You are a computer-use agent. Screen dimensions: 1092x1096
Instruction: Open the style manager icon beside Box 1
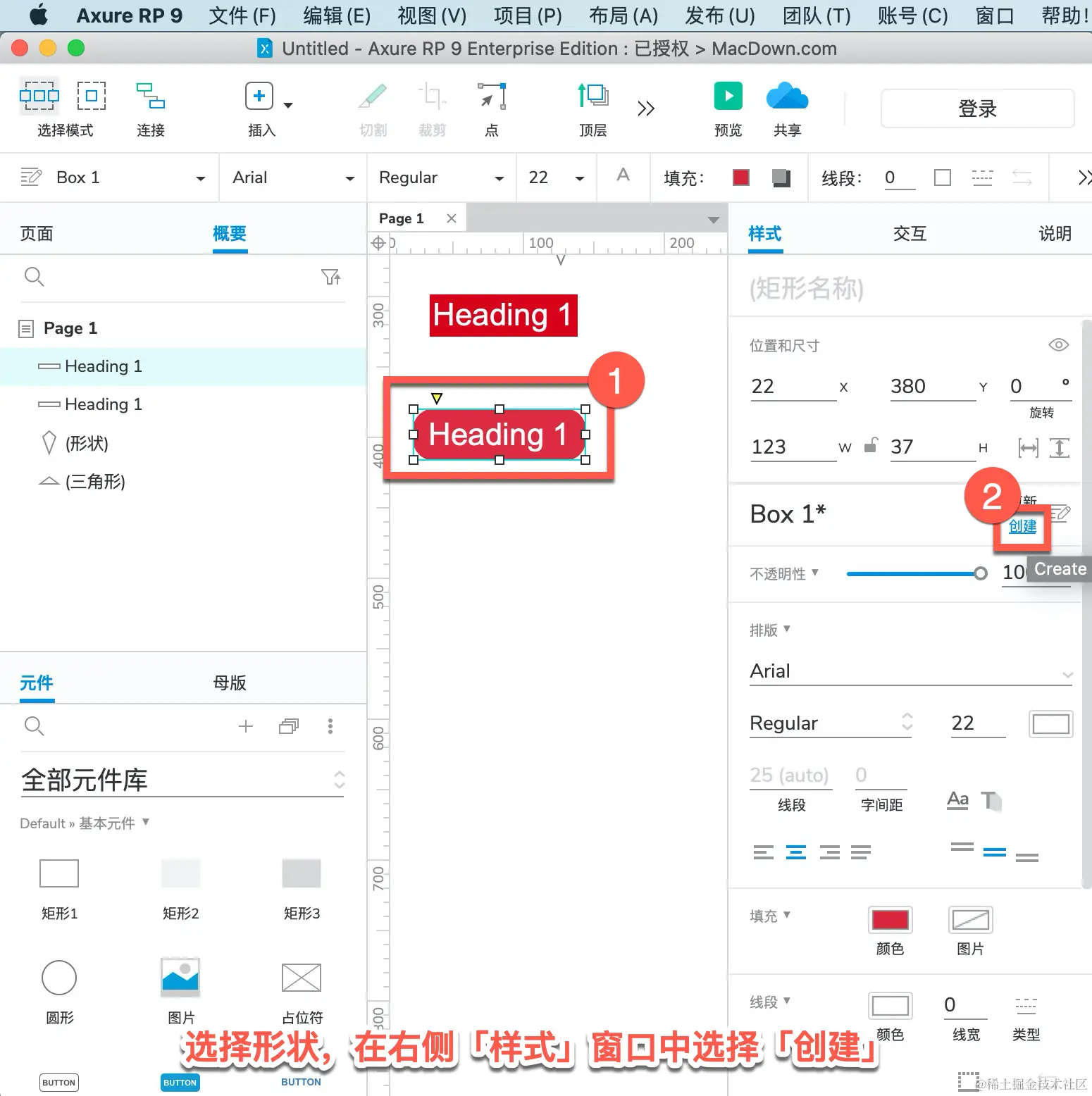[31, 177]
